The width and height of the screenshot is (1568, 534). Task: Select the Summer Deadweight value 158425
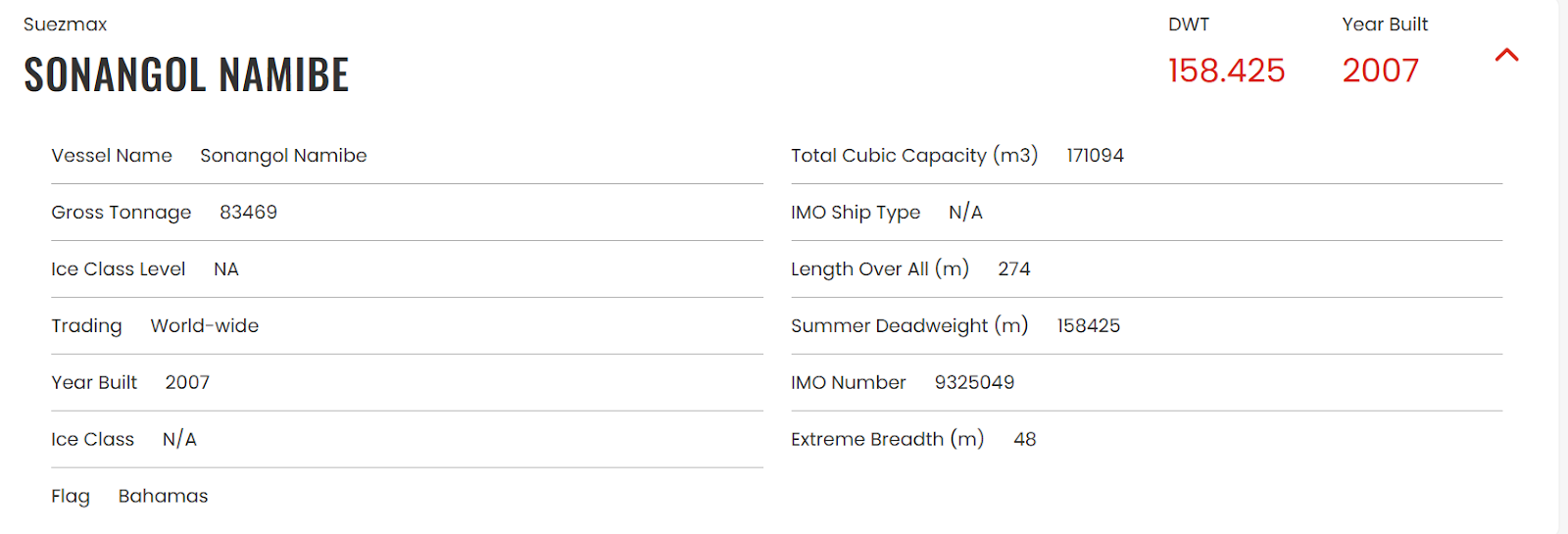point(1088,326)
